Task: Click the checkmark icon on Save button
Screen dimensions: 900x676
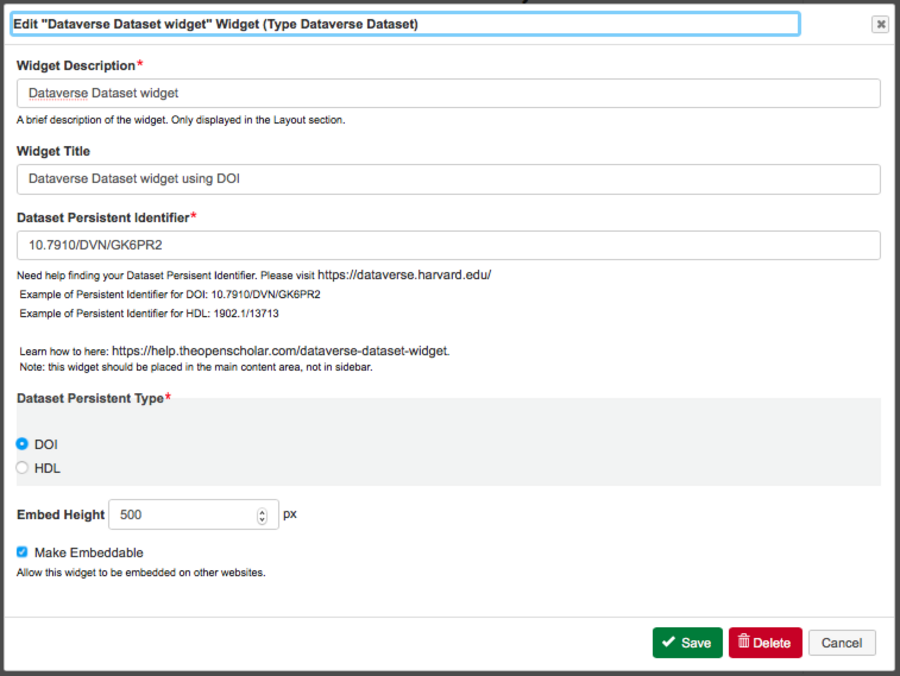Action: 668,643
